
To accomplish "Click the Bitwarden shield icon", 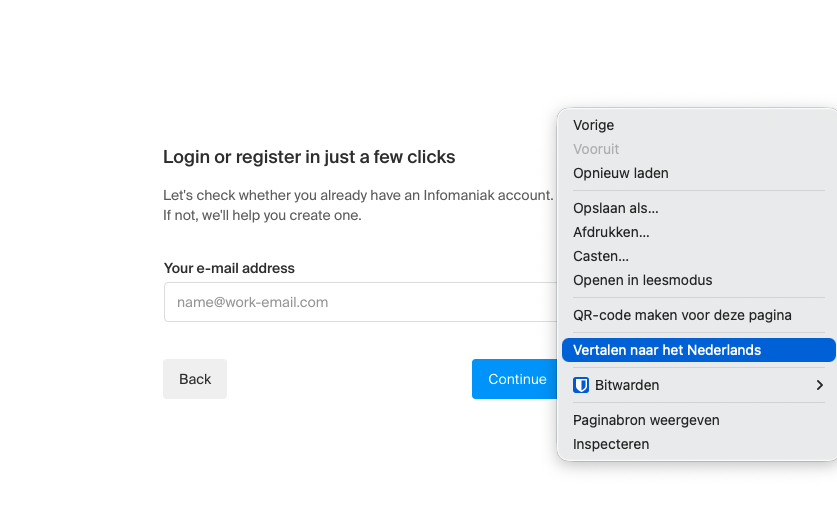I will (x=581, y=385).
